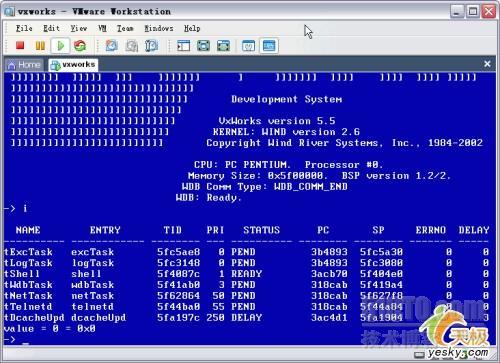The image size is (500, 363).
Task: Reset the virtual machine via the reset icon
Action: 80,45
